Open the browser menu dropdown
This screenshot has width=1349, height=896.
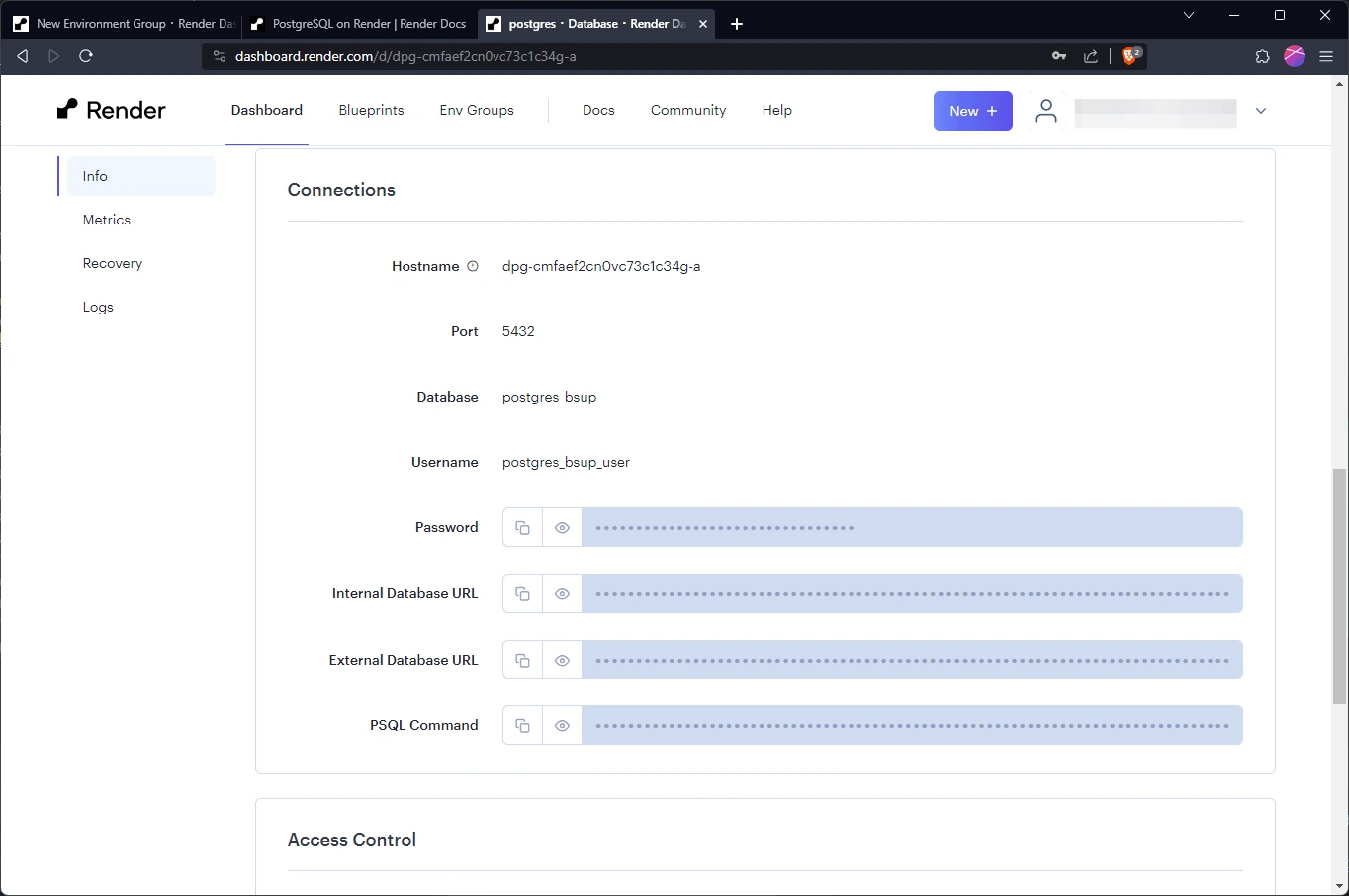1327,56
